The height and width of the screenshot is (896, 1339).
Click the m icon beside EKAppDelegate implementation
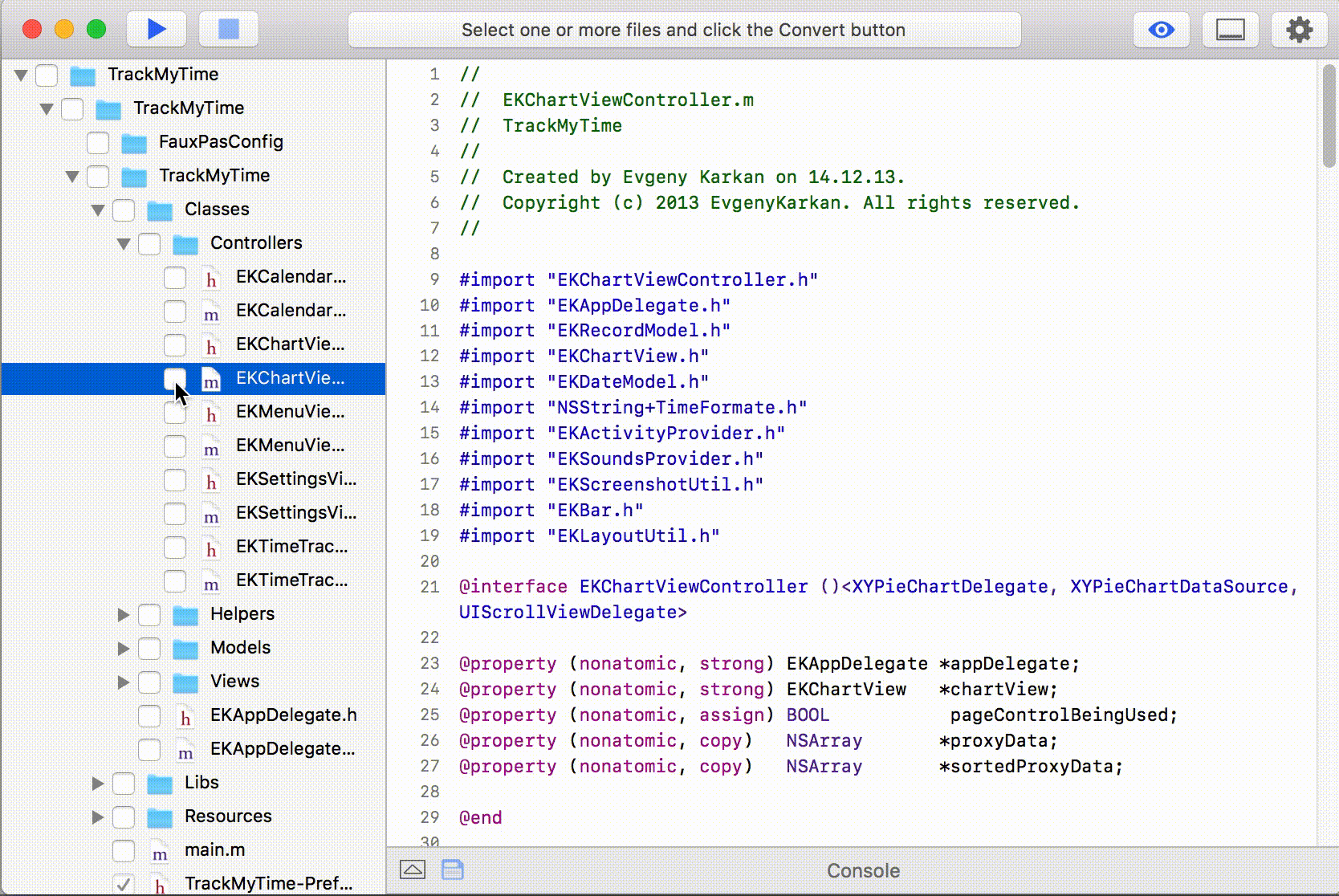(x=185, y=751)
